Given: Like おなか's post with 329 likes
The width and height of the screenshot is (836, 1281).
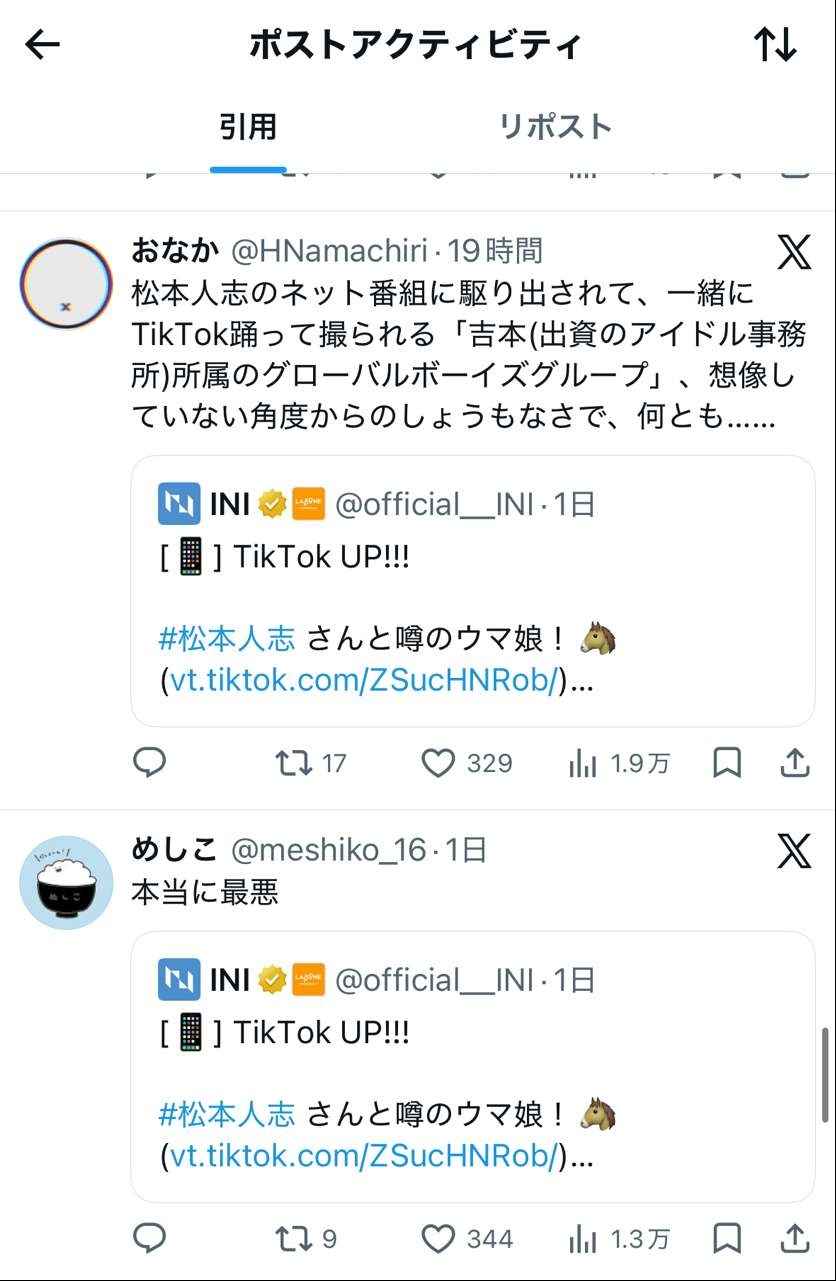Looking at the screenshot, I should pyautogui.click(x=438, y=764).
